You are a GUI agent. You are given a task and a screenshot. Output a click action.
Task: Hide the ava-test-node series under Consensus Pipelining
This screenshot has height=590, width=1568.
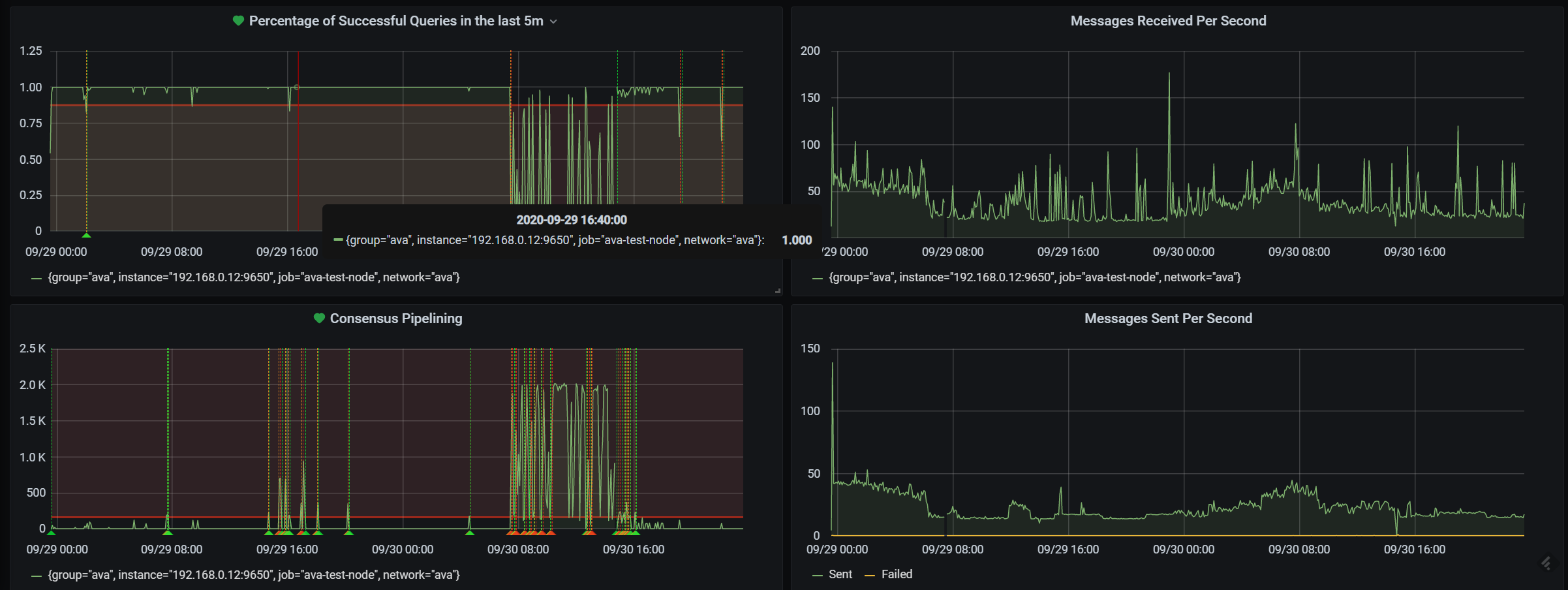point(254,575)
